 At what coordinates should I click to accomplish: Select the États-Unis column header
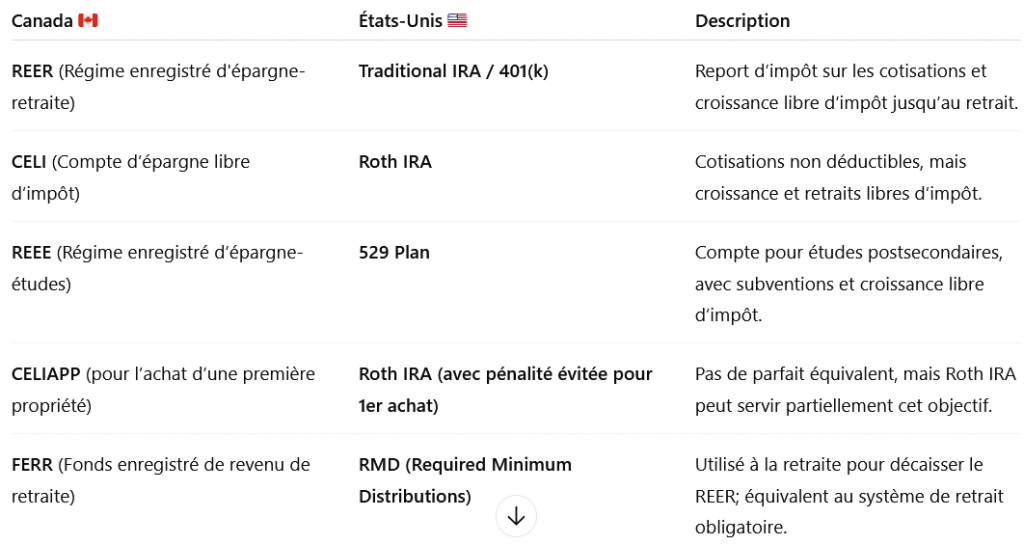point(413,21)
